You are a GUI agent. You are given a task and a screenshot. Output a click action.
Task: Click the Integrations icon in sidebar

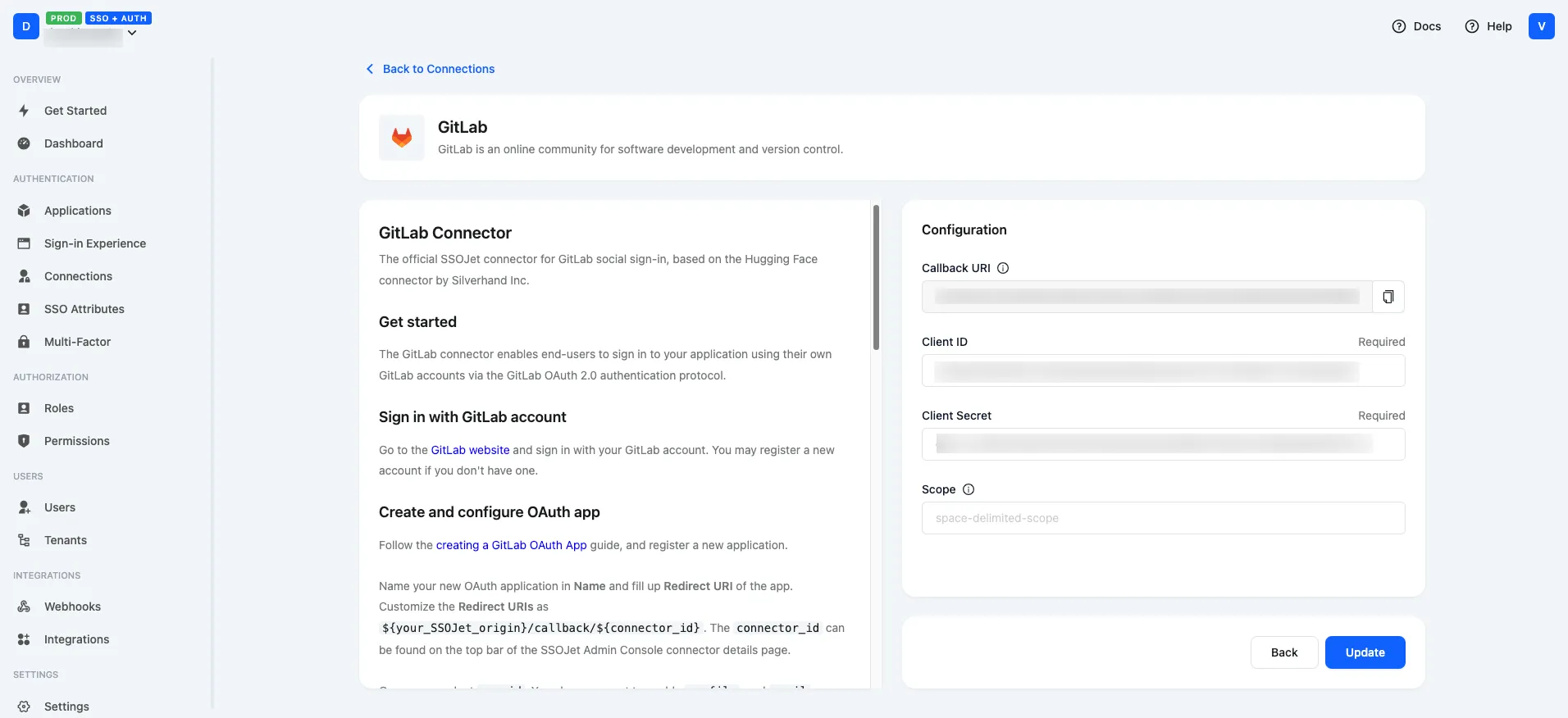[25, 639]
